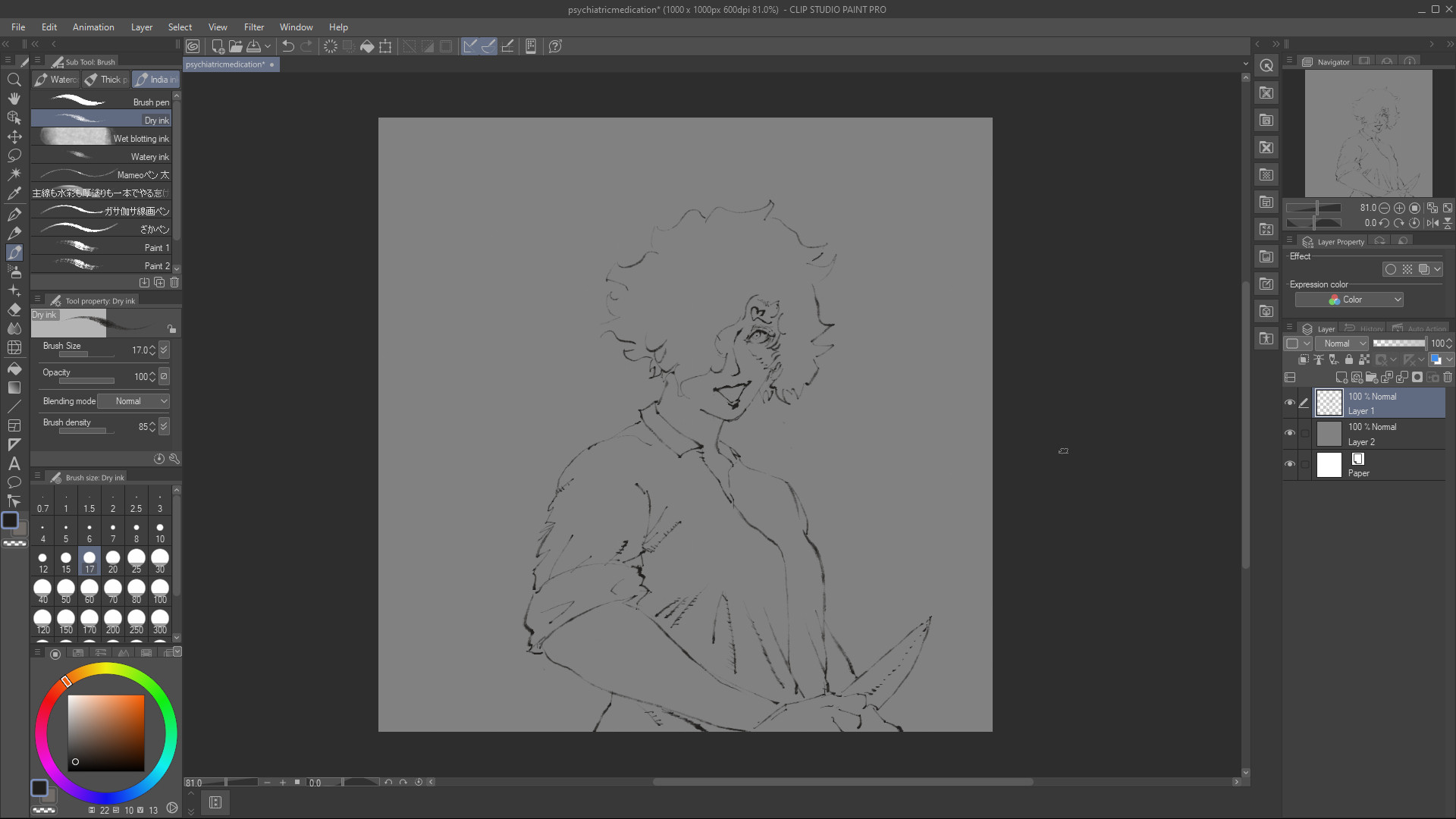Select the Wet blotting ink brush
Viewport: 1456px width, 819px height.
pos(101,138)
